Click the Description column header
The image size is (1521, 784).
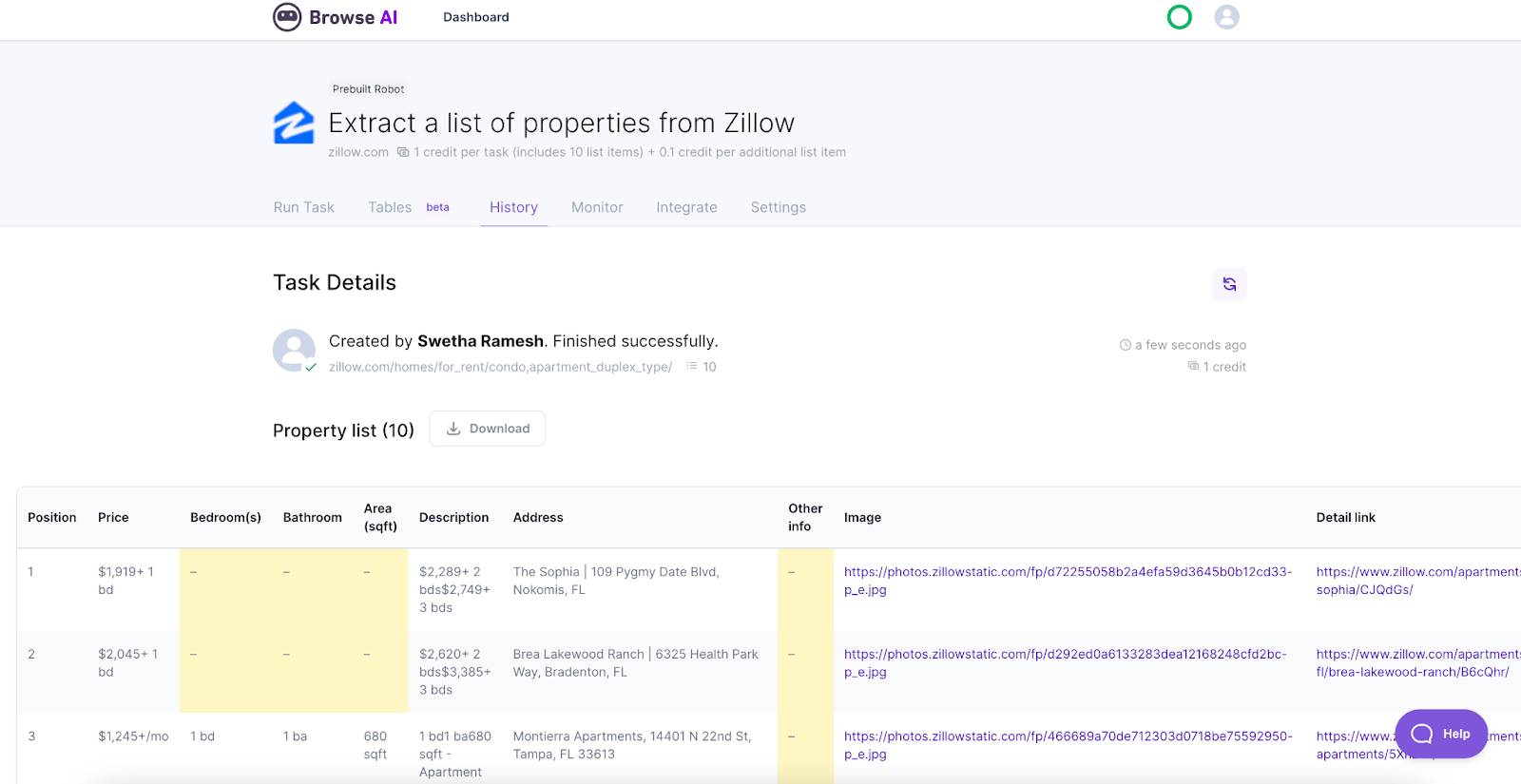point(453,518)
